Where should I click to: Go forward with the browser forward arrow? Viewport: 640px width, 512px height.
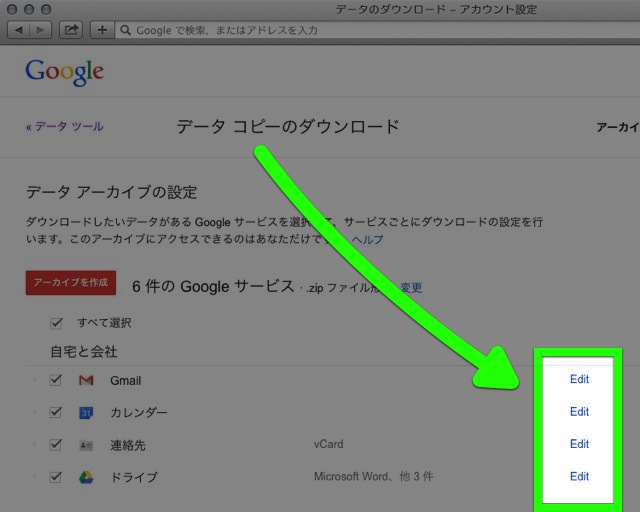(40, 30)
